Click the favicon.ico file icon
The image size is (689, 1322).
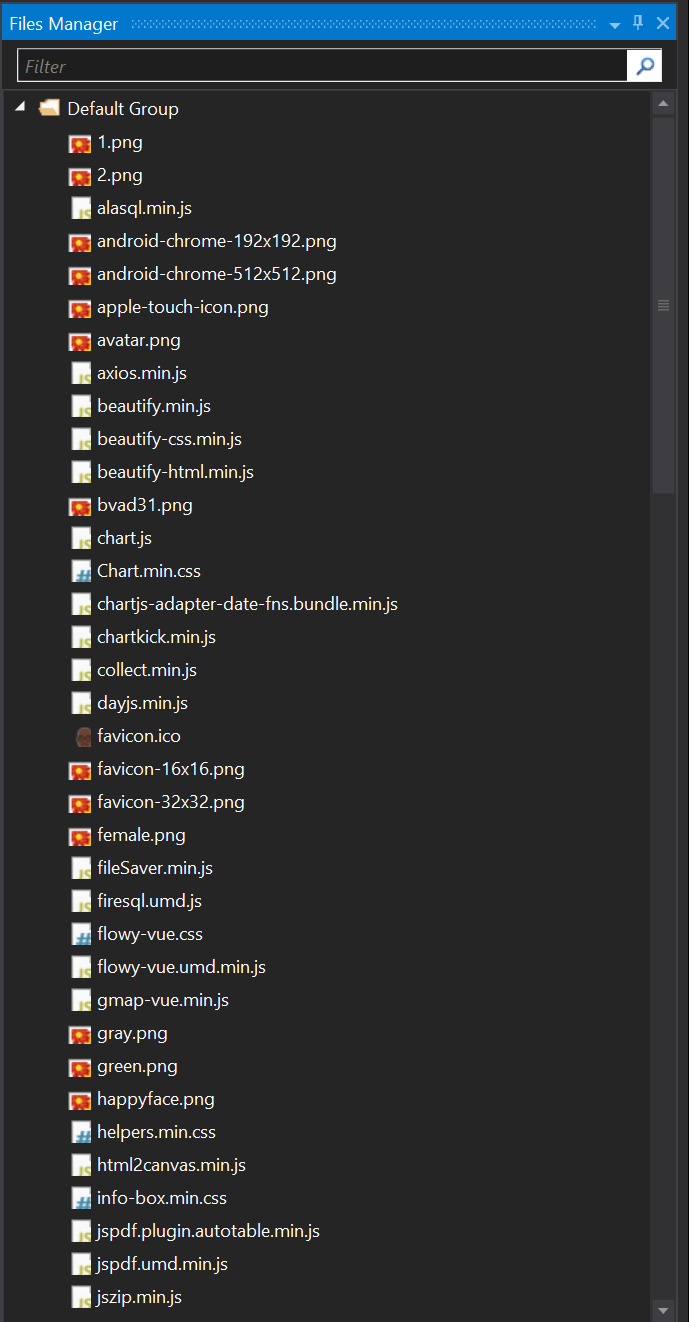point(82,737)
